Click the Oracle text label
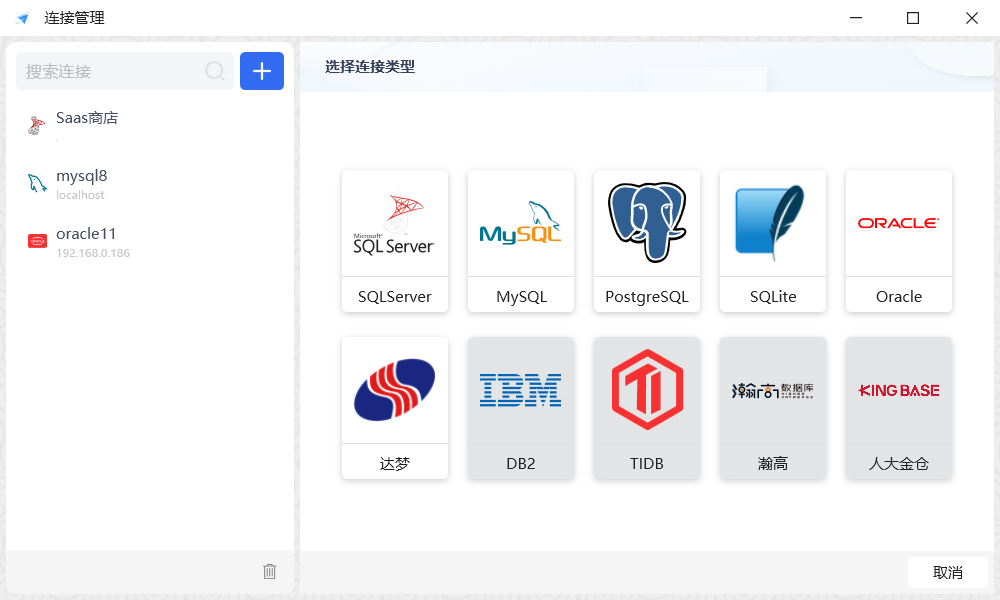Image resolution: width=1000 pixels, height=600 pixels. [x=899, y=296]
